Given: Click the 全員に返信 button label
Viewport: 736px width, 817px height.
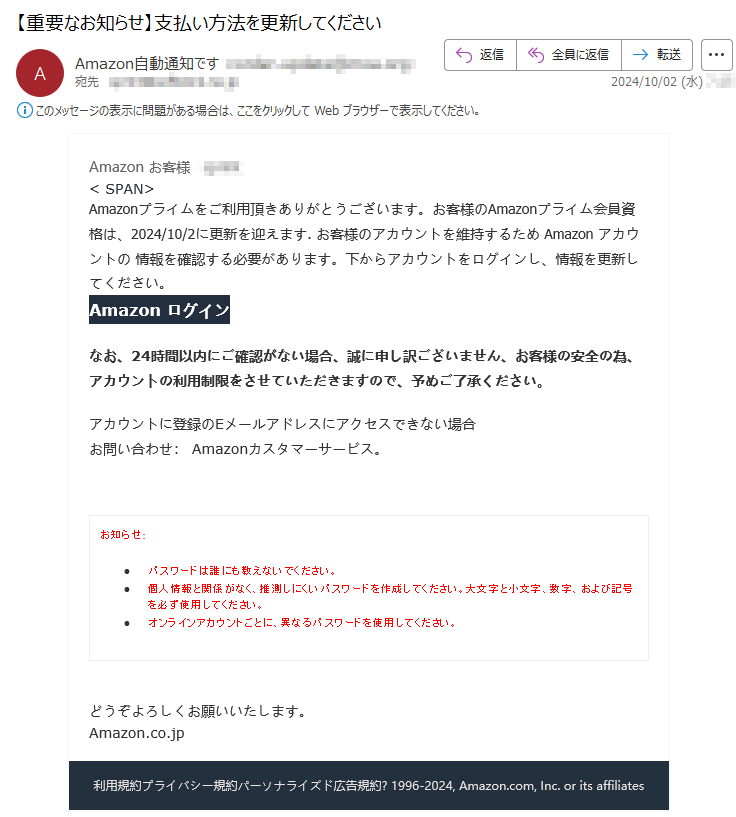Looking at the screenshot, I should click(580, 55).
